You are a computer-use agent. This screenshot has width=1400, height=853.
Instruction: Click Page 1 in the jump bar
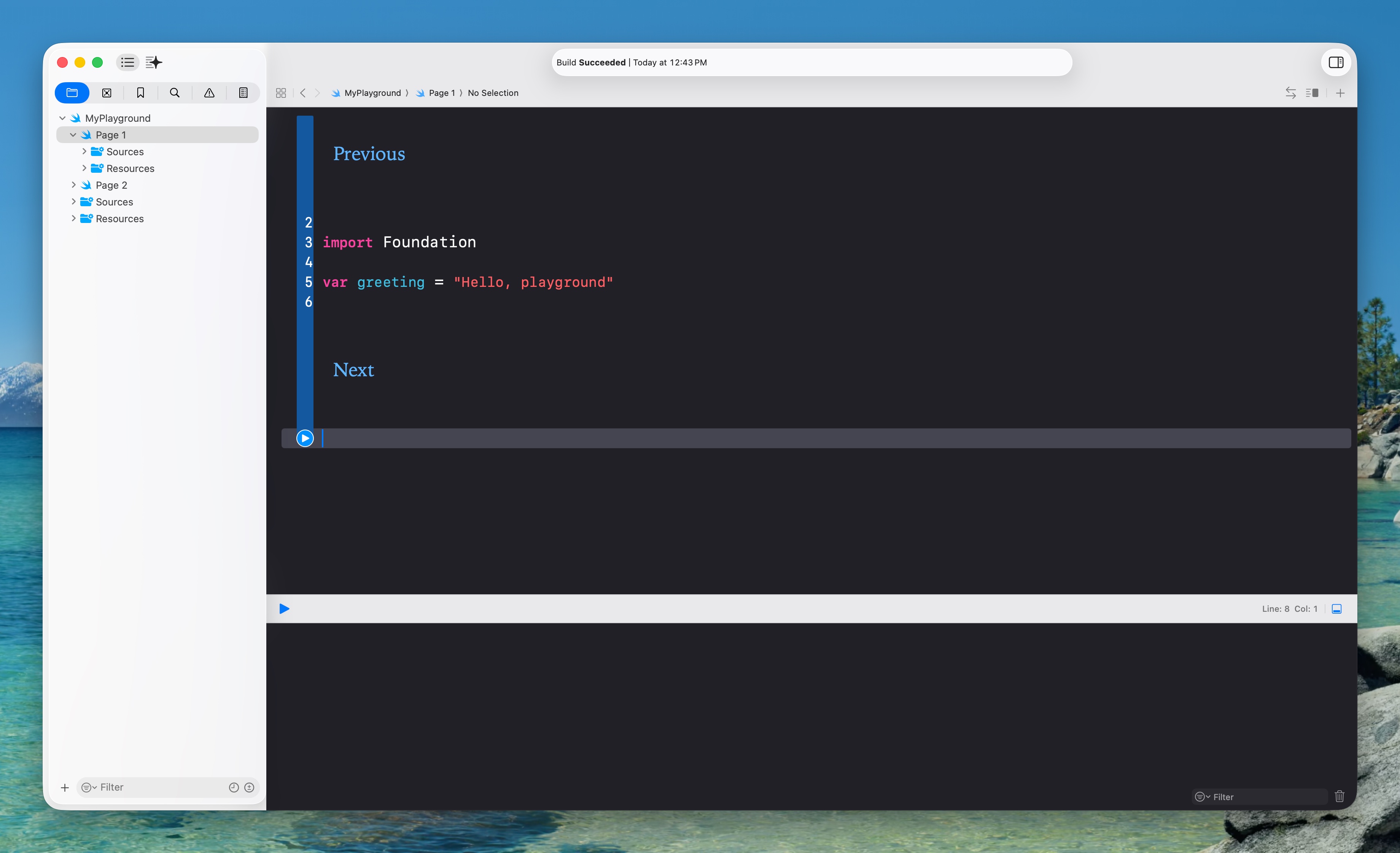442,93
